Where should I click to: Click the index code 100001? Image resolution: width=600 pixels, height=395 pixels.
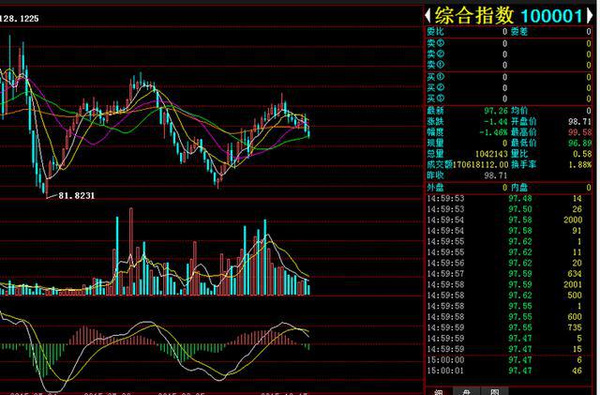[x=552, y=16]
